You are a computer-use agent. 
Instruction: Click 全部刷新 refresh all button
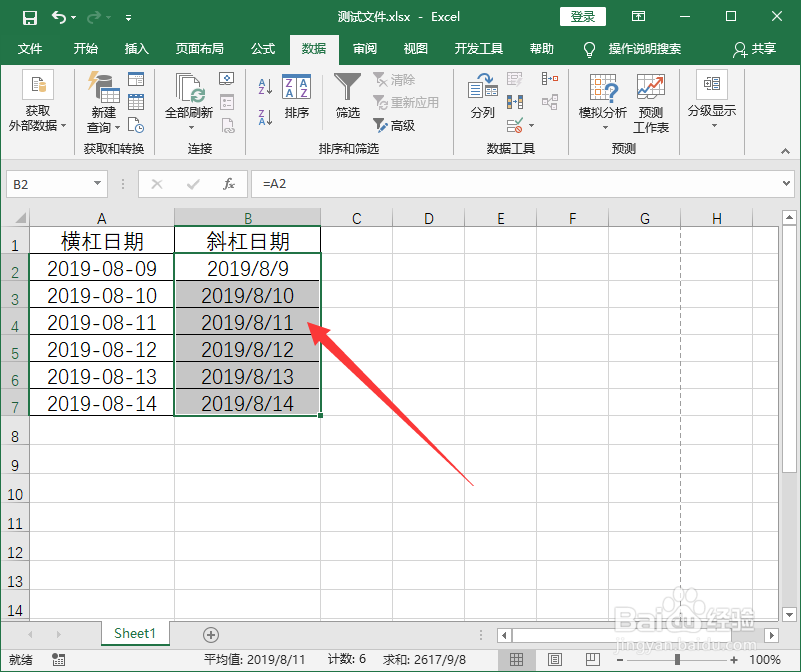coord(189,101)
